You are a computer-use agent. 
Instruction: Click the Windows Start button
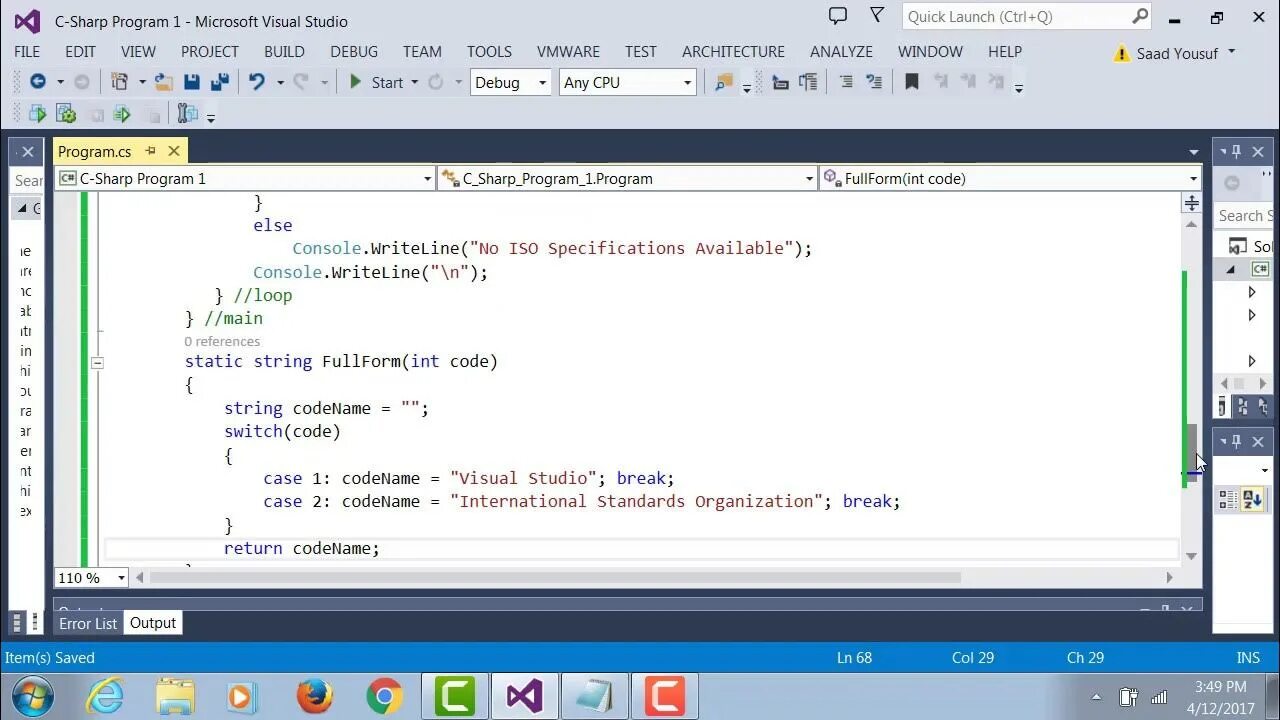[33, 695]
